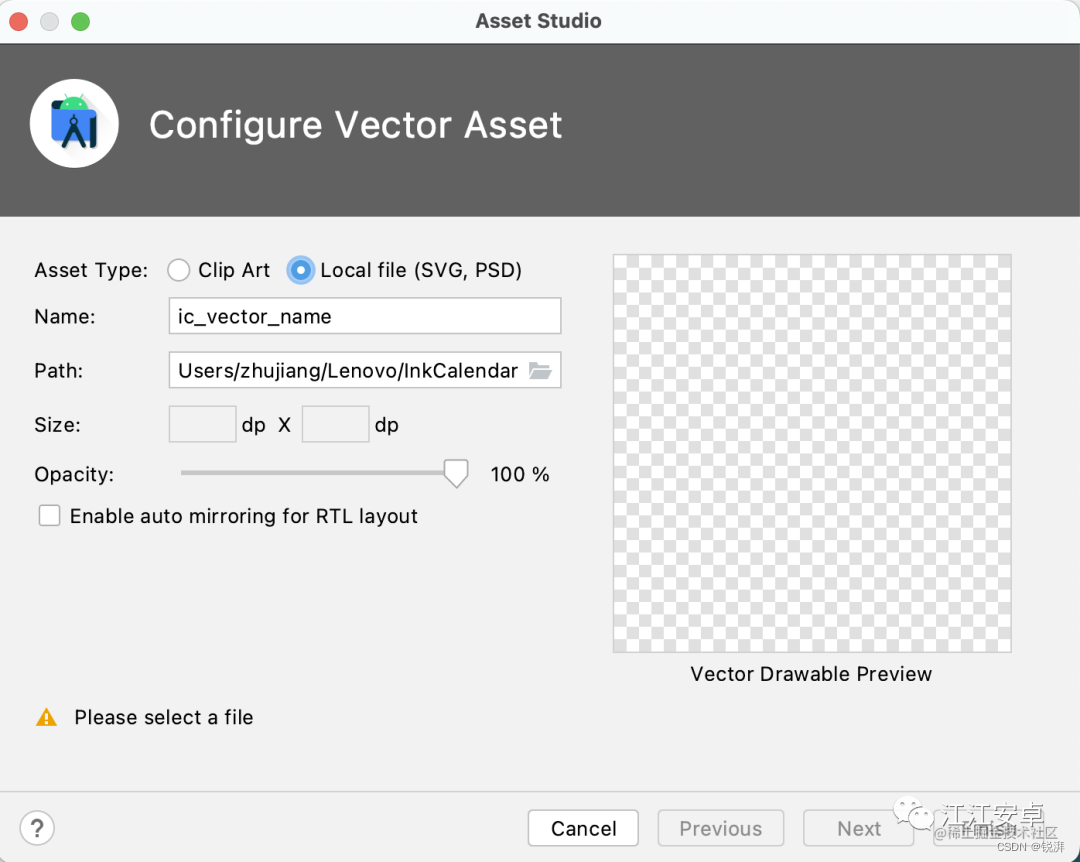Click the green maximize window button
The image size is (1080, 862).
[81, 21]
